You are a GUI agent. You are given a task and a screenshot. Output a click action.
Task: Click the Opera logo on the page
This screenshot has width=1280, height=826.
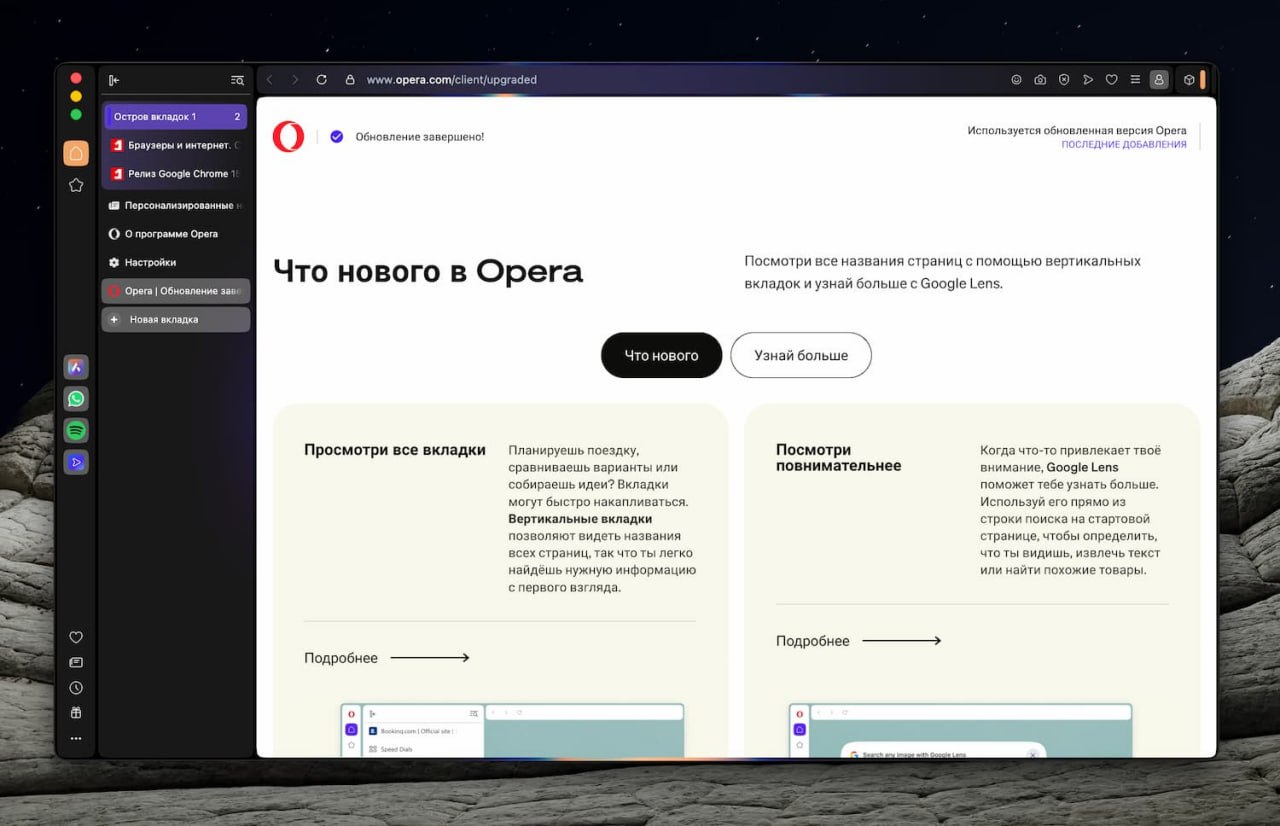click(288, 136)
